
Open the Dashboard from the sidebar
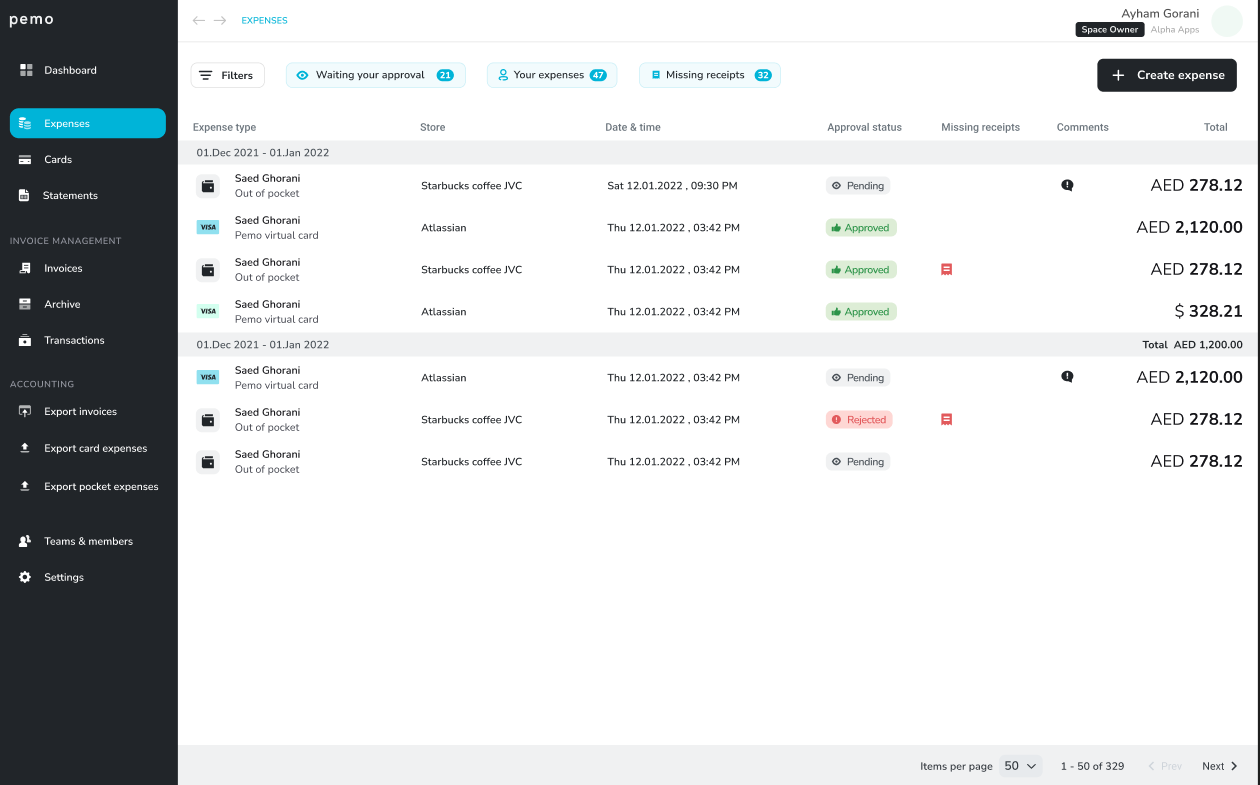point(70,70)
